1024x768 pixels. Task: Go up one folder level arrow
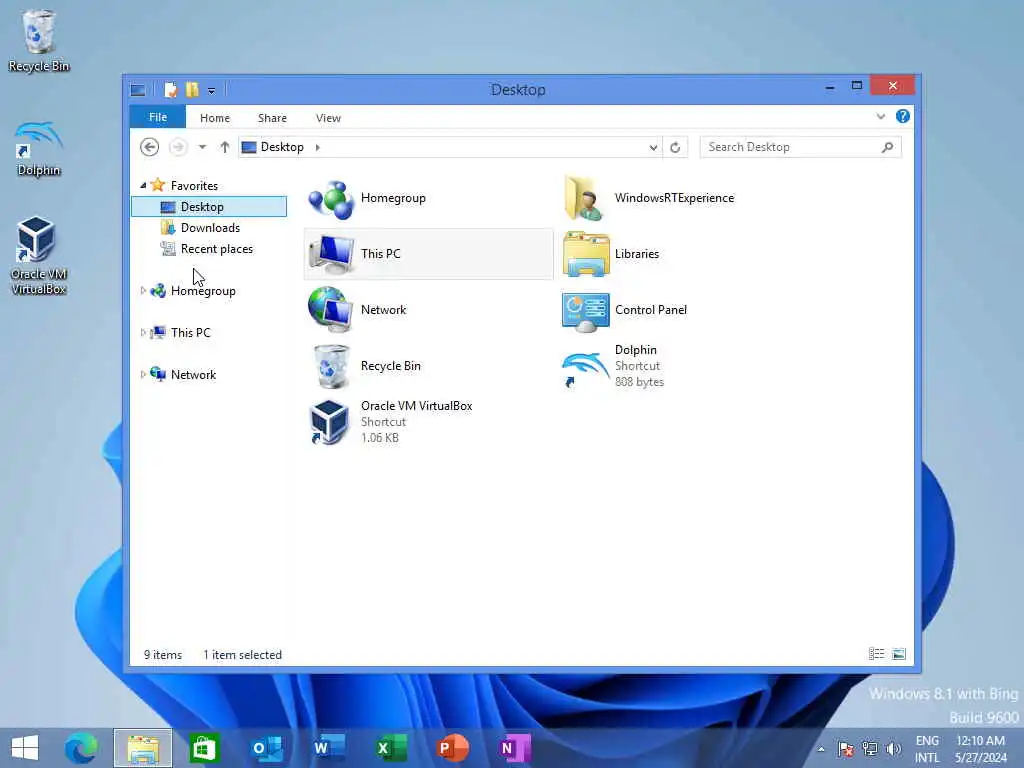coord(225,147)
